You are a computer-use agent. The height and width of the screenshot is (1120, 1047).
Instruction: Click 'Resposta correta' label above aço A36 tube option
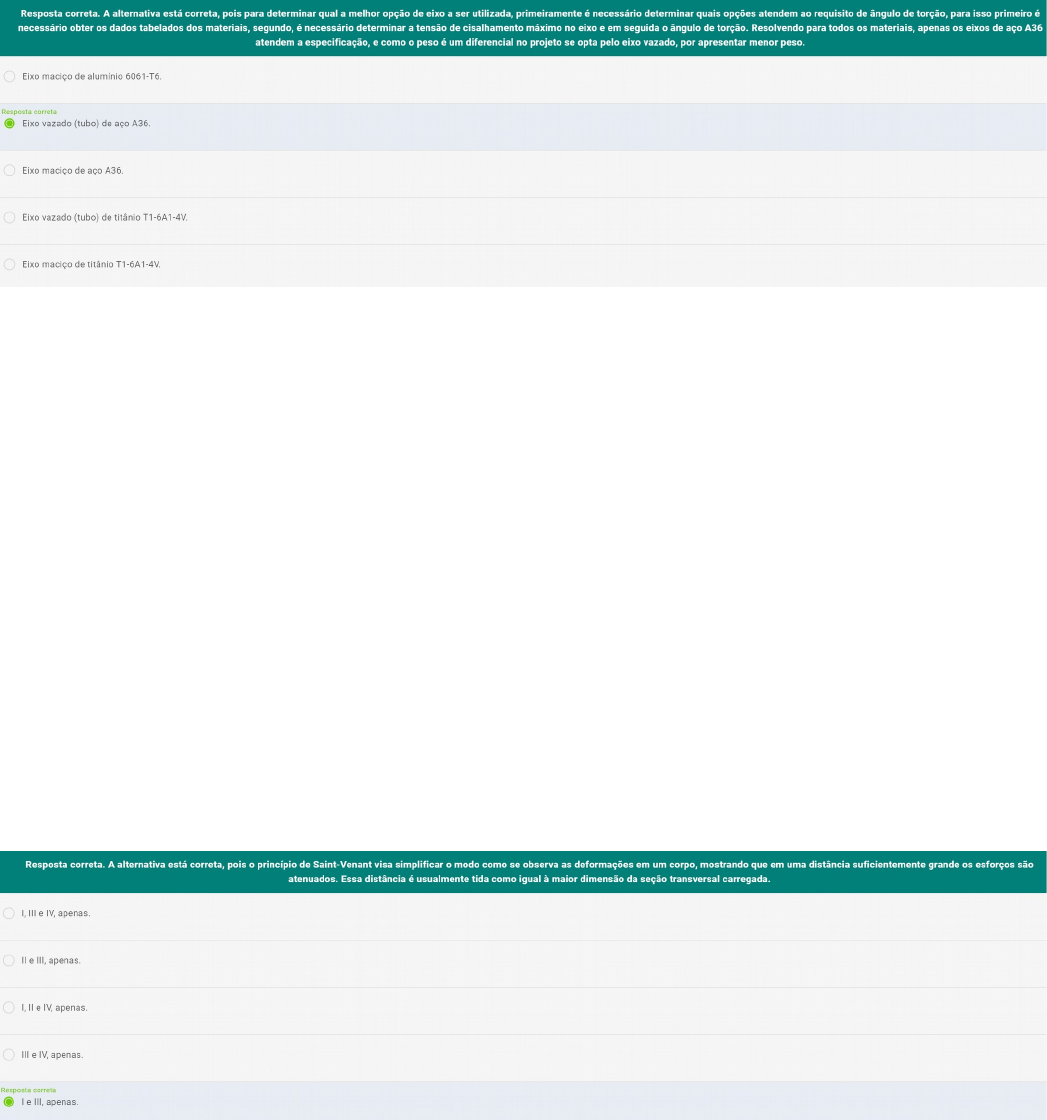[x=29, y=112]
